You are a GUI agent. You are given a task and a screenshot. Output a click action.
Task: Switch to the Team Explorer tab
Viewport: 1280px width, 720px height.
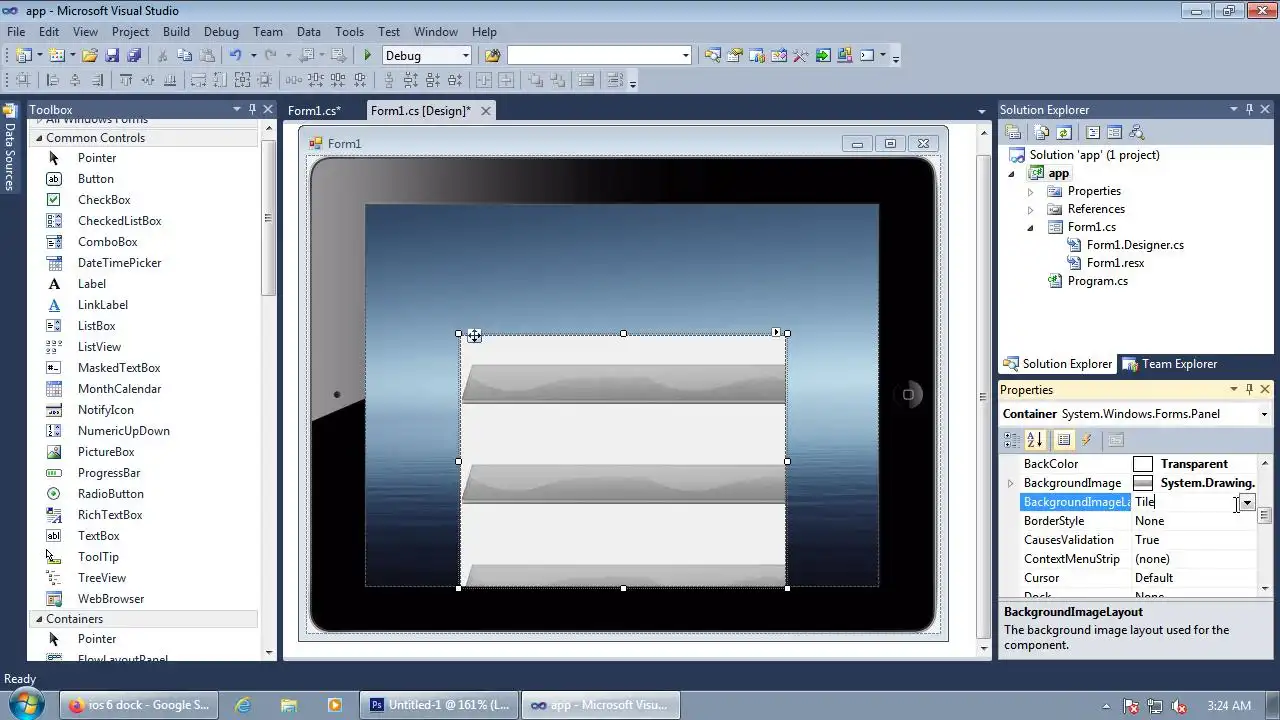[x=1171, y=364]
